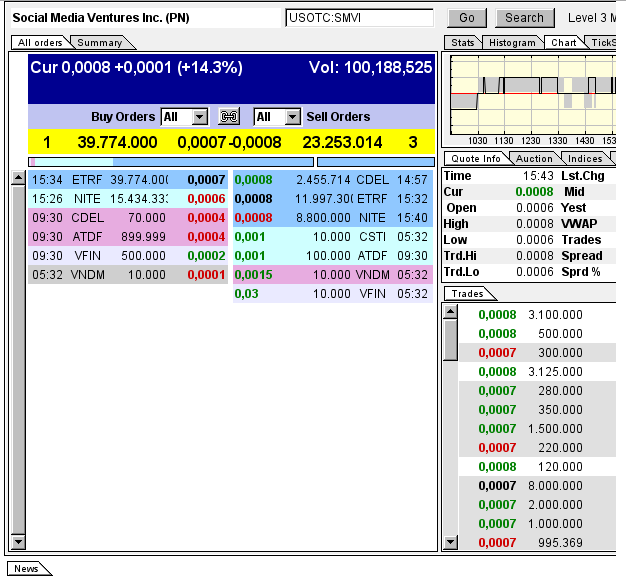The height and width of the screenshot is (576, 626).
Task: Click the 995.369 trade row
Action: tap(537, 543)
